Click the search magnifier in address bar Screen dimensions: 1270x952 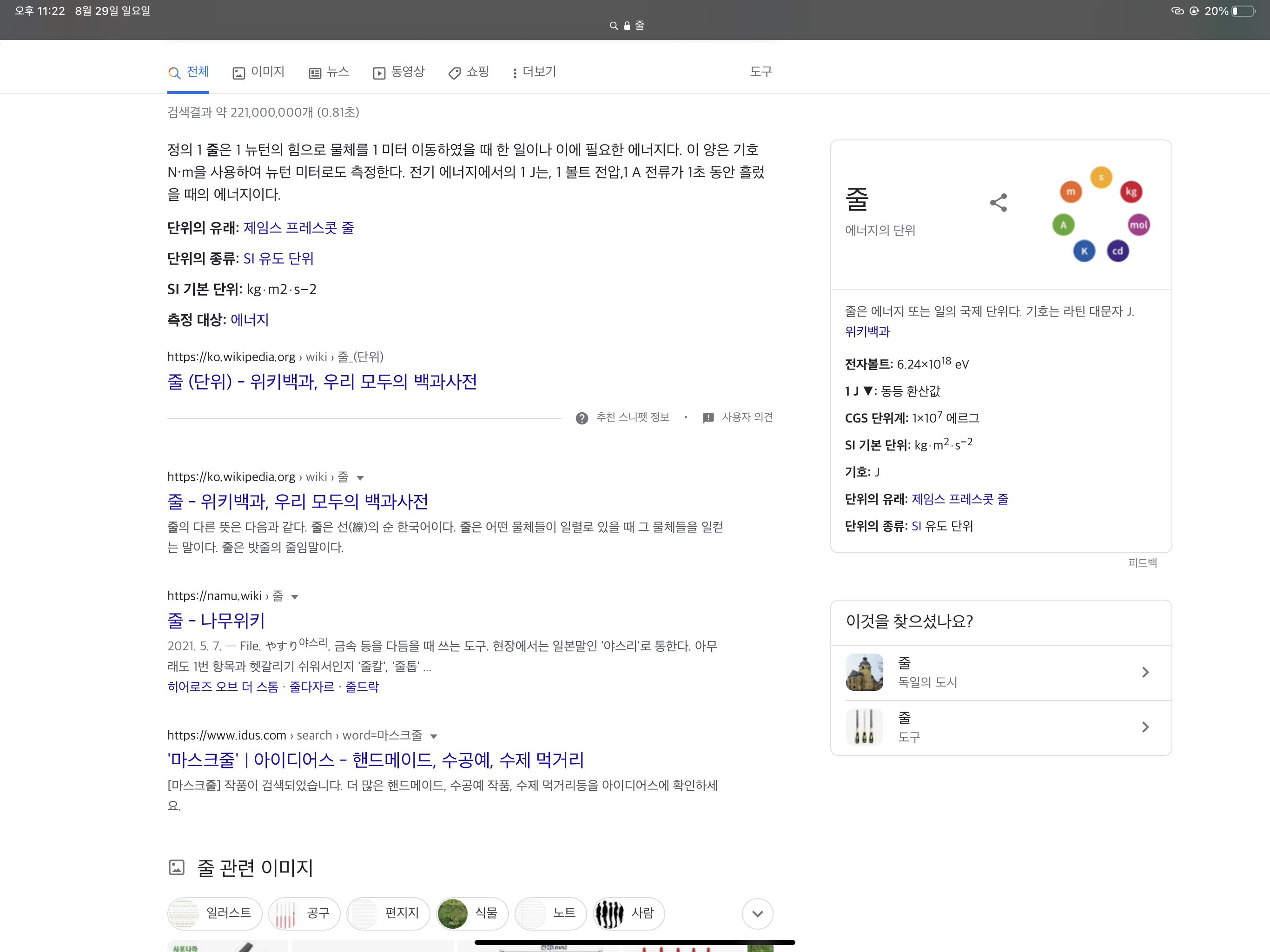613,26
